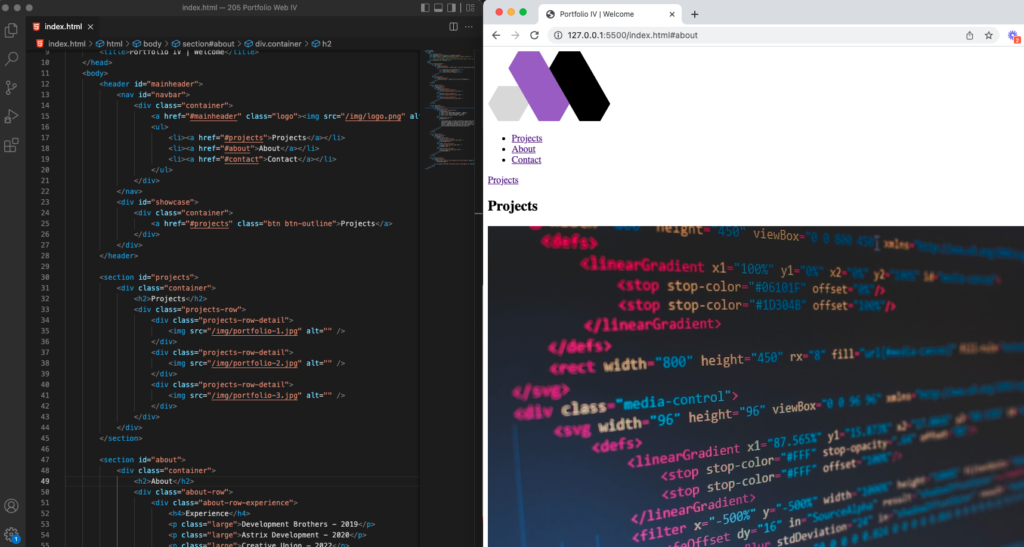This screenshot has width=1024, height=547.
Task: Click the code minimap in the editor
Action: point(450,108)
